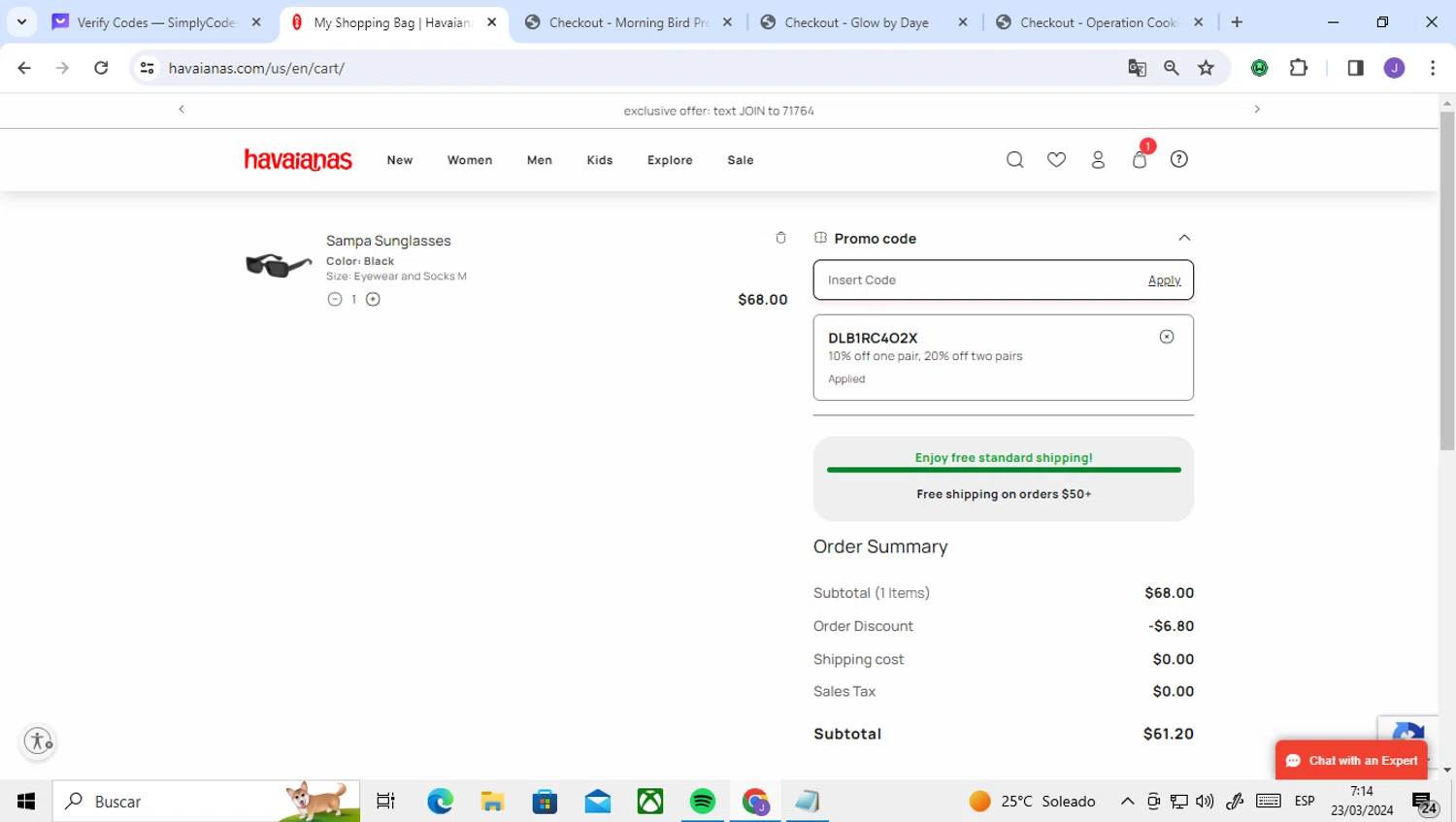Increase Sampa Sunglasses quantity
The image size is (1456, 822).
373,299
